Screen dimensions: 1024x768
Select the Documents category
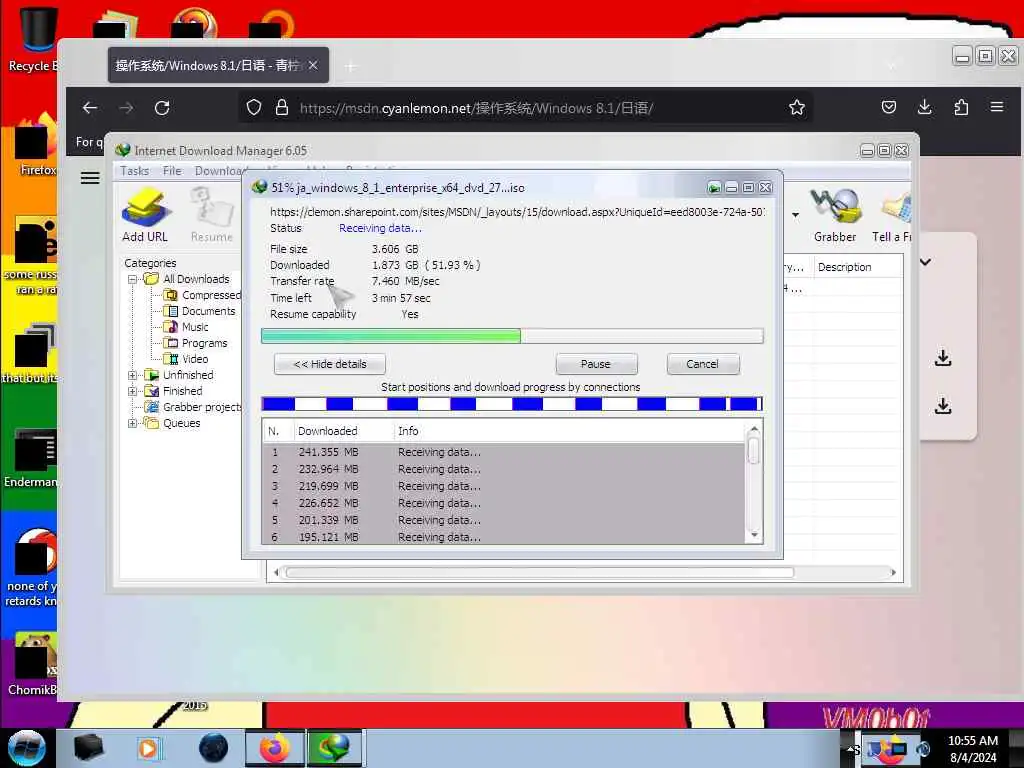click(x=200, y=311)
